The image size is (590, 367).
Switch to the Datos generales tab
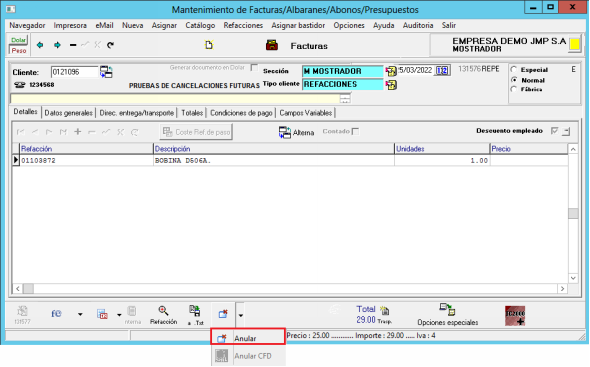click(x=68, y=113)
